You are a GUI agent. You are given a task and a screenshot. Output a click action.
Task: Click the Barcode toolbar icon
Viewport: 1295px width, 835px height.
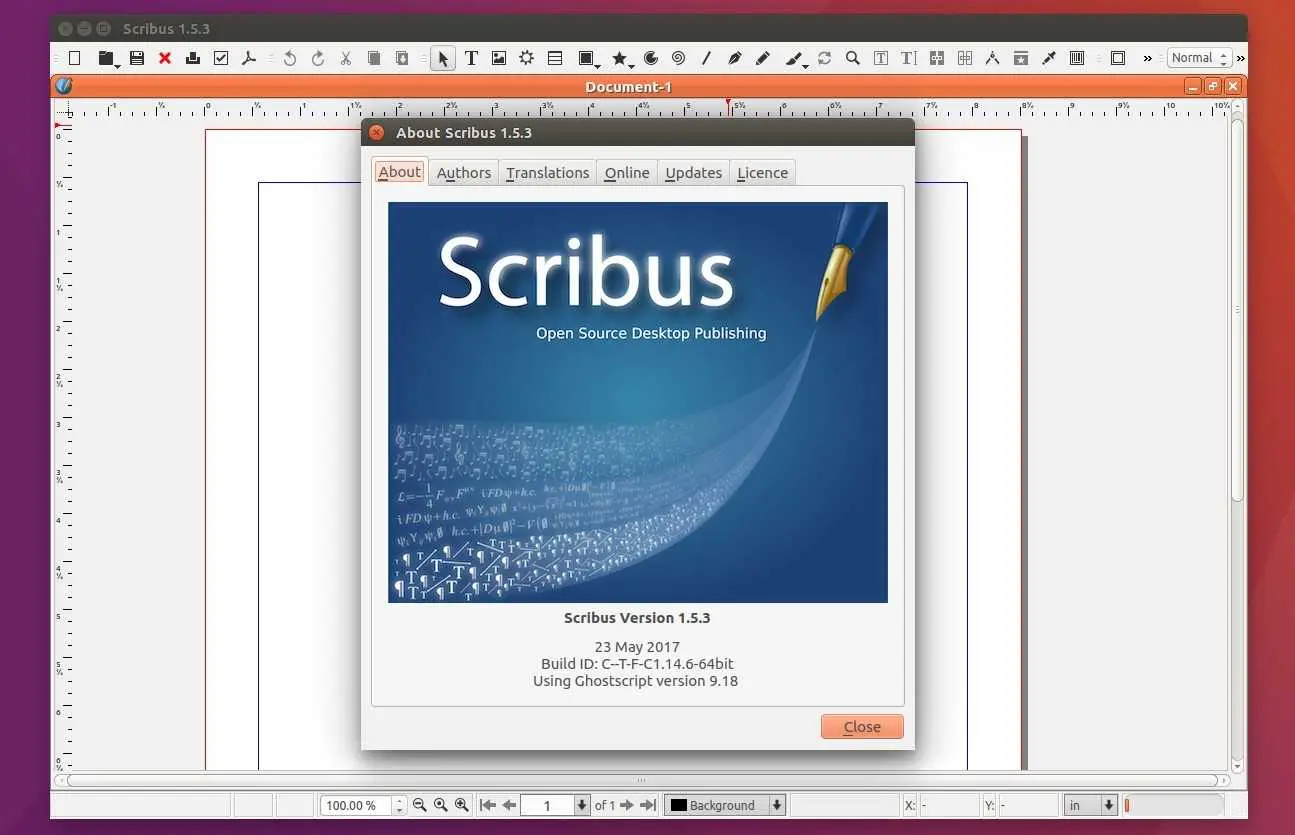(1077, 59)
